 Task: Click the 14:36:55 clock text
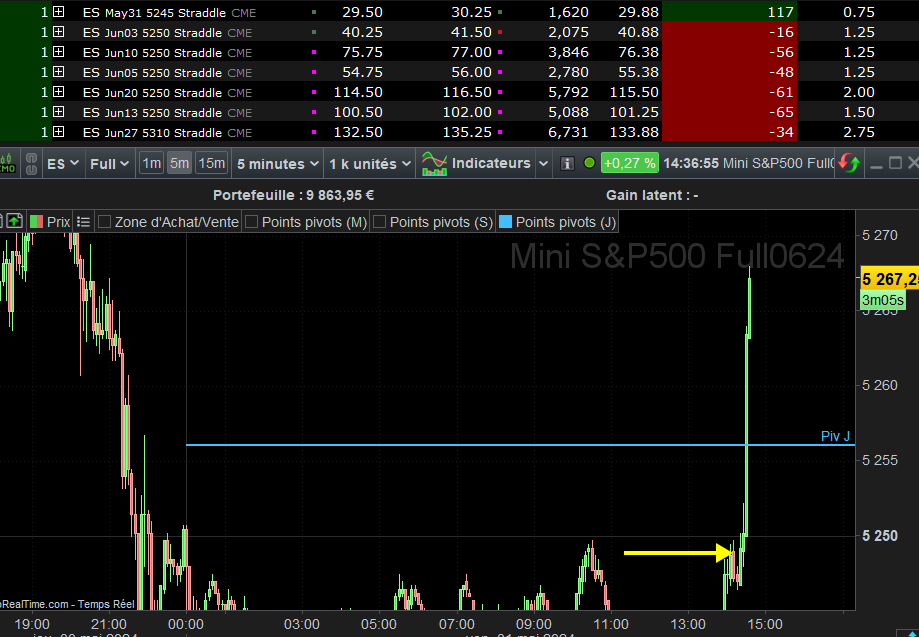click(x=691, y=163)
